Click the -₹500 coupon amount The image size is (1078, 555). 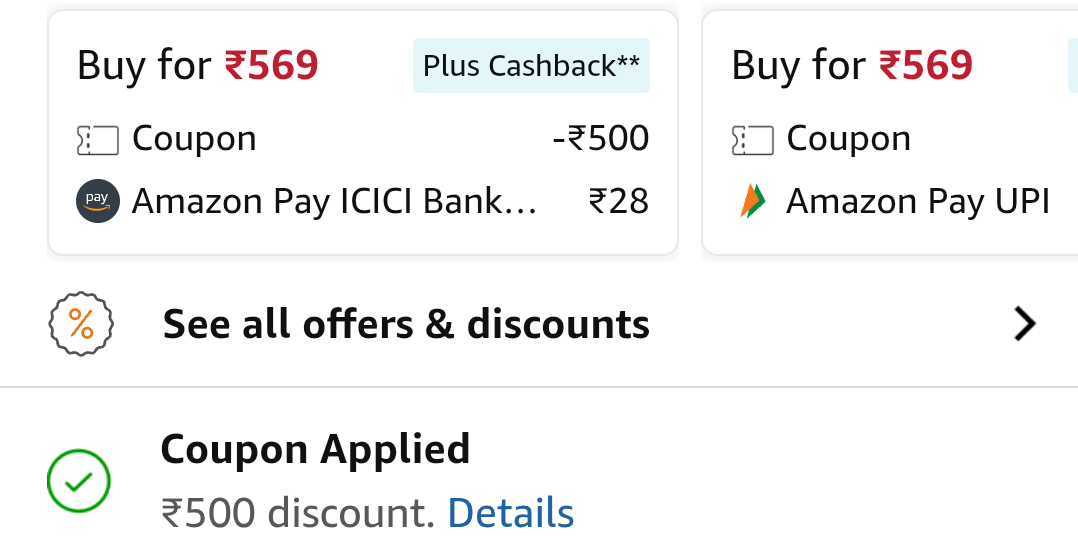coord(601,138)
